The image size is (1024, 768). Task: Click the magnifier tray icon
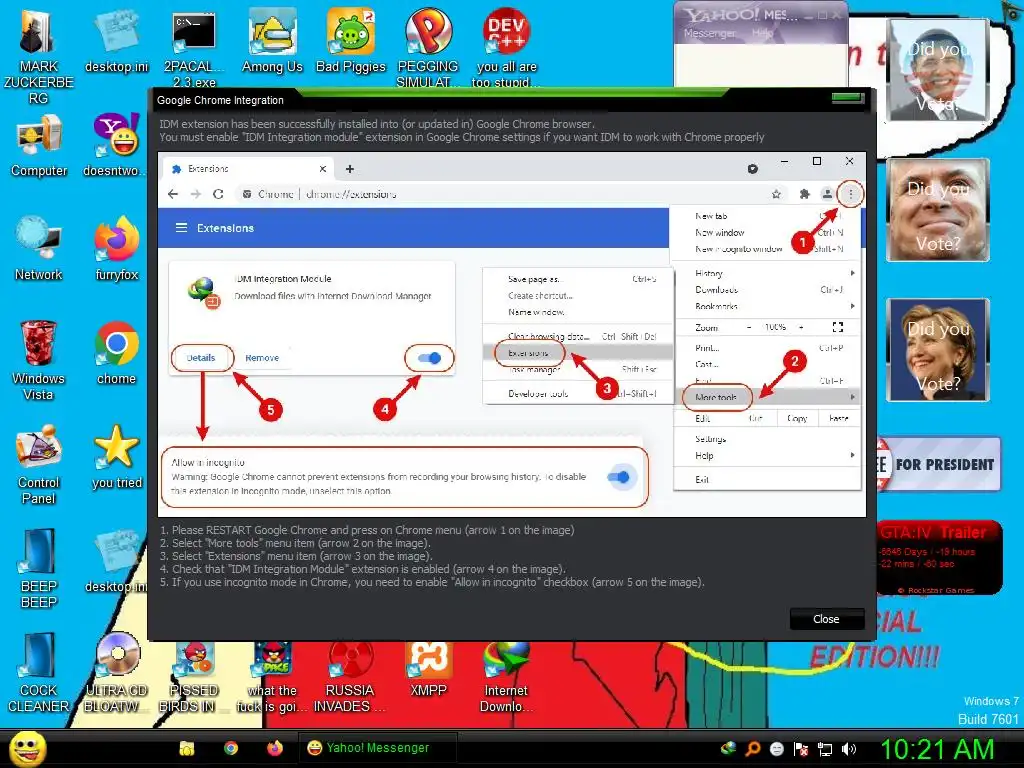[x=752, y=749]
